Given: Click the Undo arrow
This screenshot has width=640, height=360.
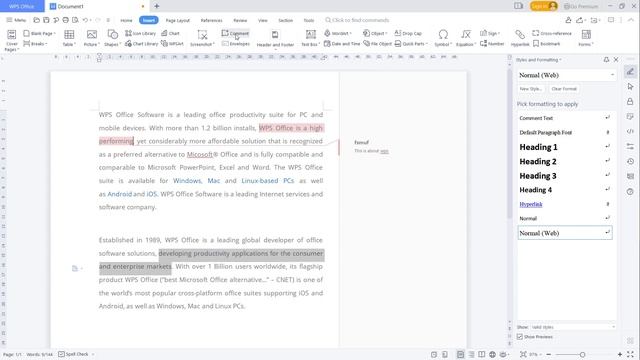Looking at the screenshot, I should click(x=85, y=20).
